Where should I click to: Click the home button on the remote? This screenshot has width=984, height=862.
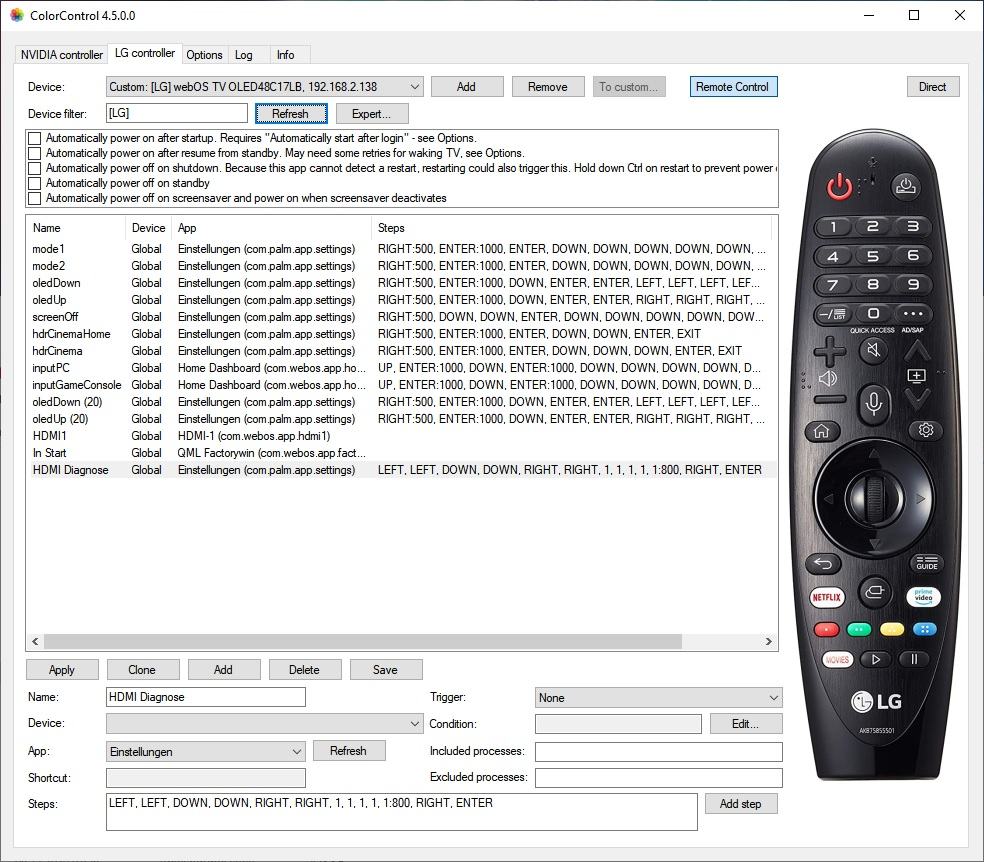click(821, 431)
